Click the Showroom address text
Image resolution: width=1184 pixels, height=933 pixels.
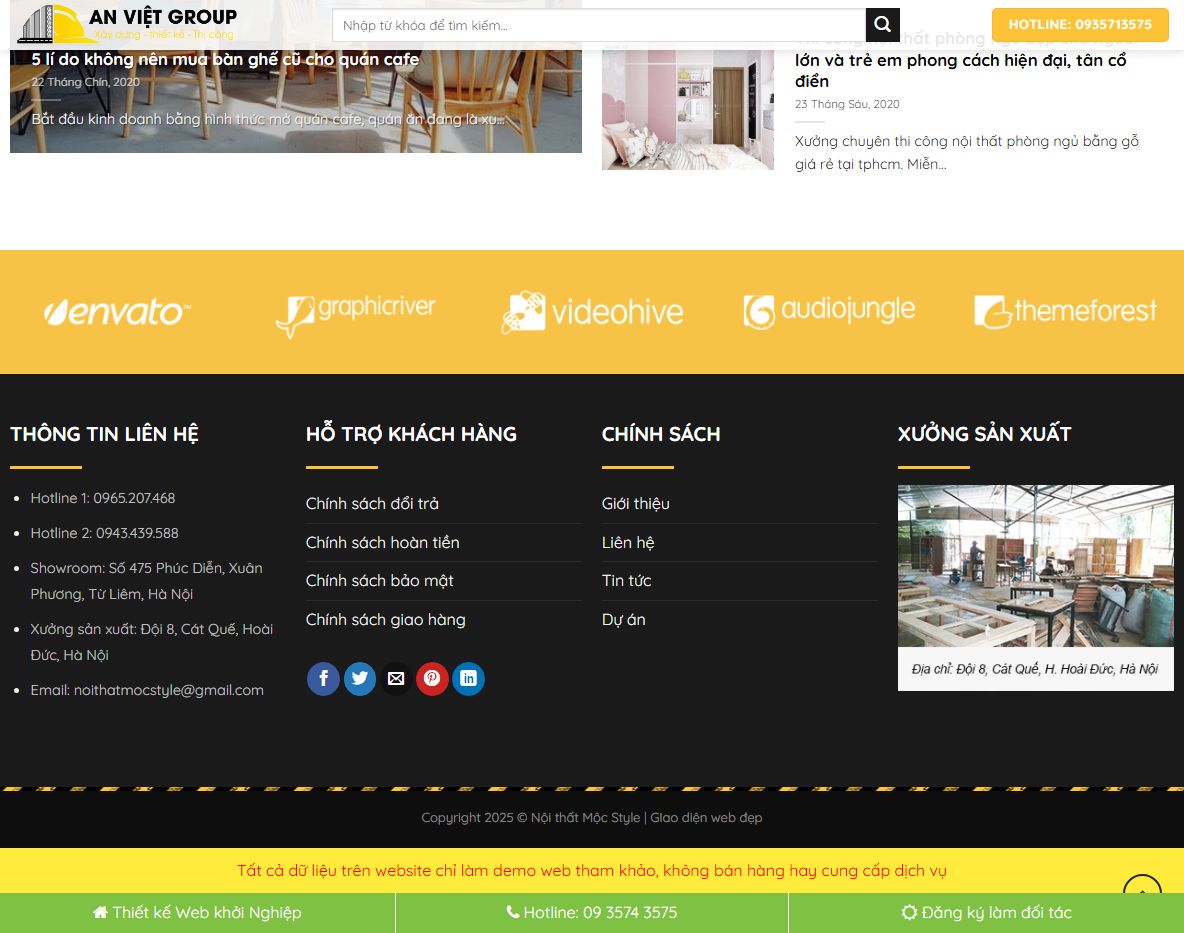146,580
